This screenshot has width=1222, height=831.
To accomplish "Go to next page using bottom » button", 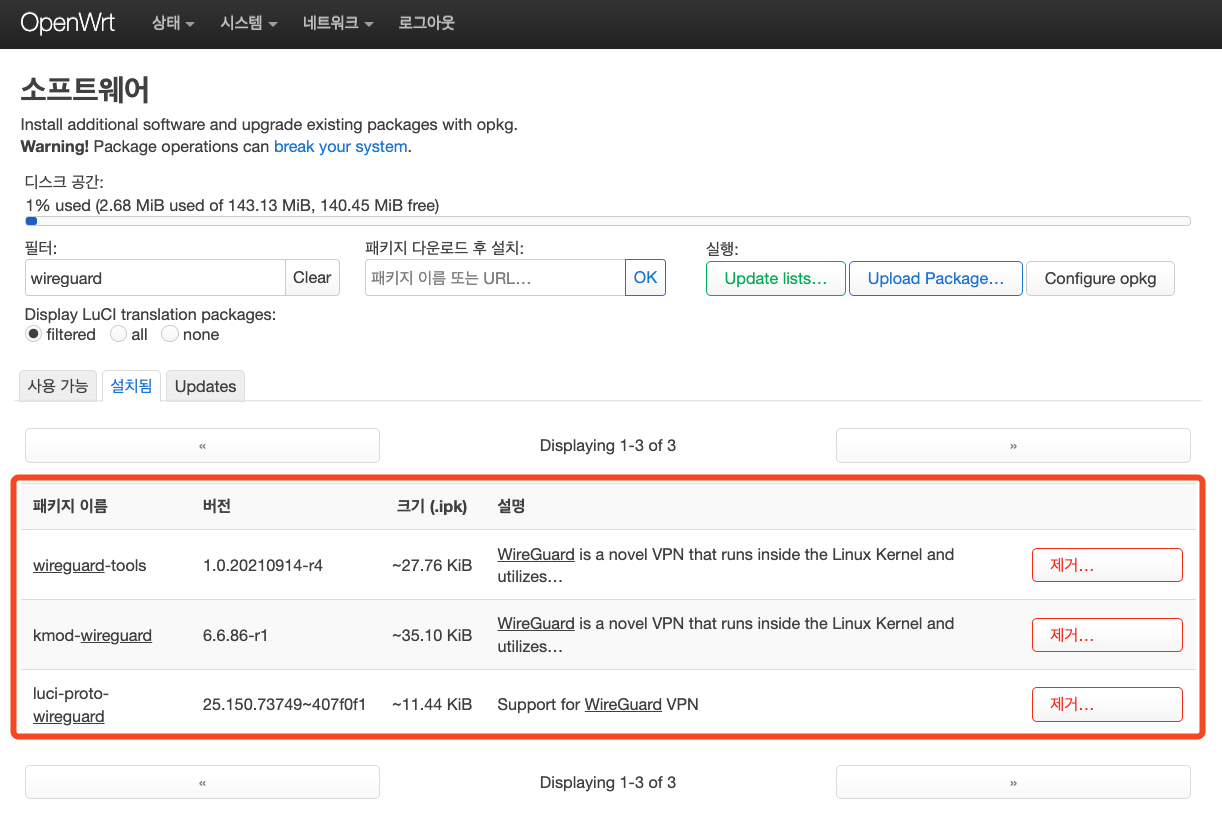I will tap(1013, 782).
